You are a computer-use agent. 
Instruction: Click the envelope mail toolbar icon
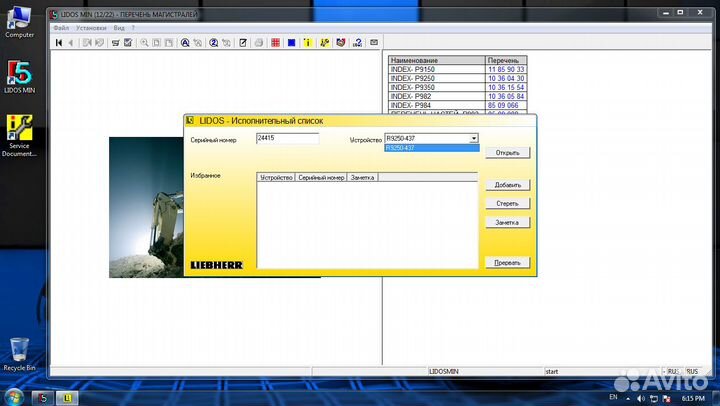374,43
